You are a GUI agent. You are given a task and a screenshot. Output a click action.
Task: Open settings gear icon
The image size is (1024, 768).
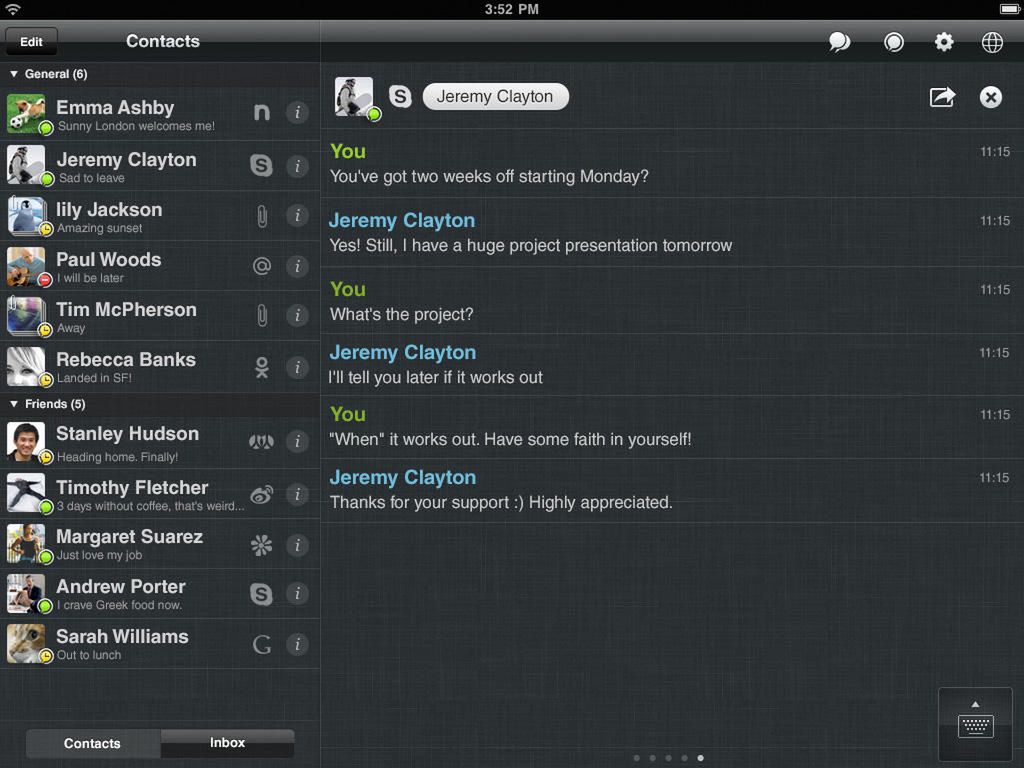(x=944, y=42)
